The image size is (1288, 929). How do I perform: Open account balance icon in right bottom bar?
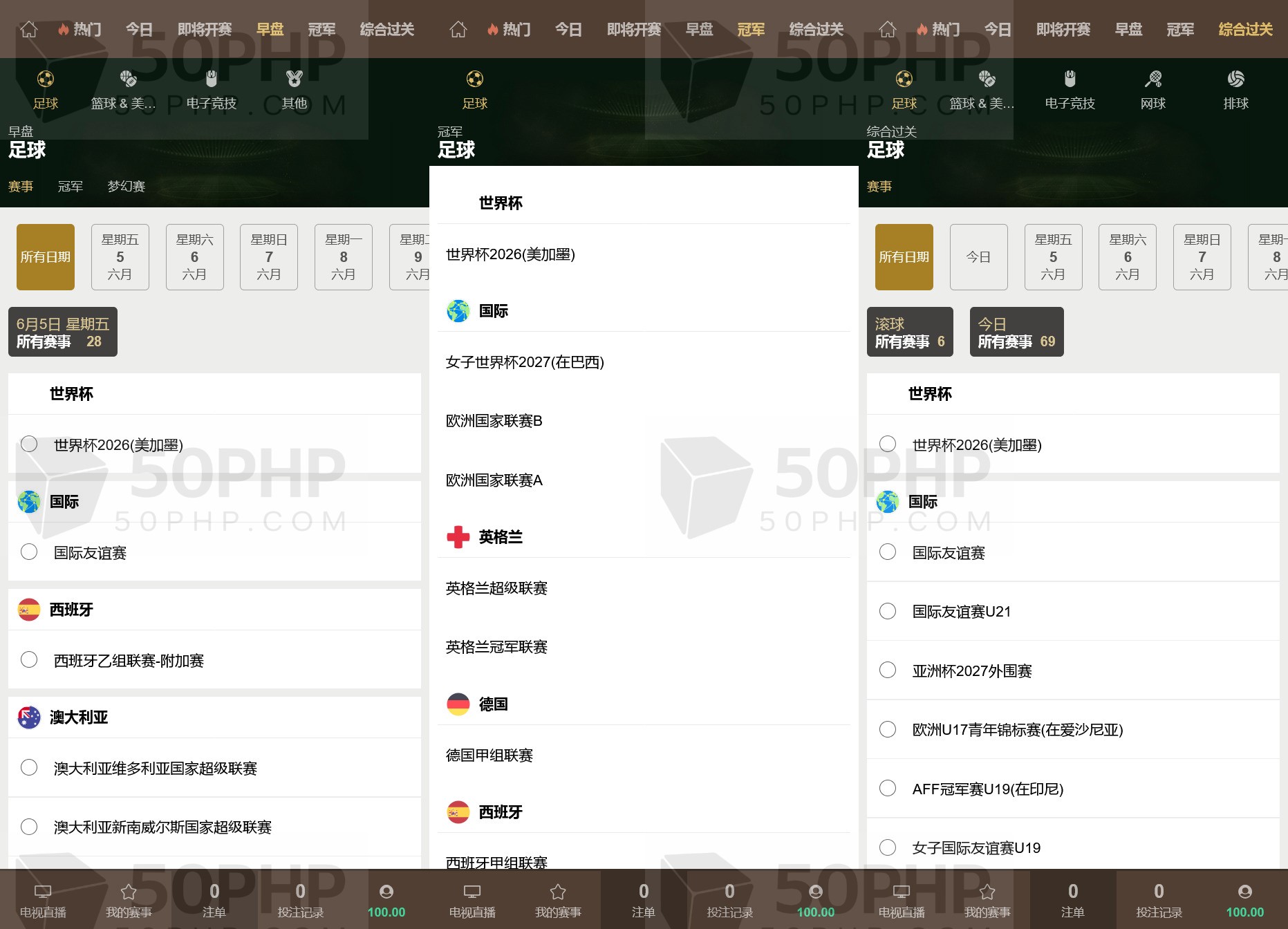[1244, 892]
